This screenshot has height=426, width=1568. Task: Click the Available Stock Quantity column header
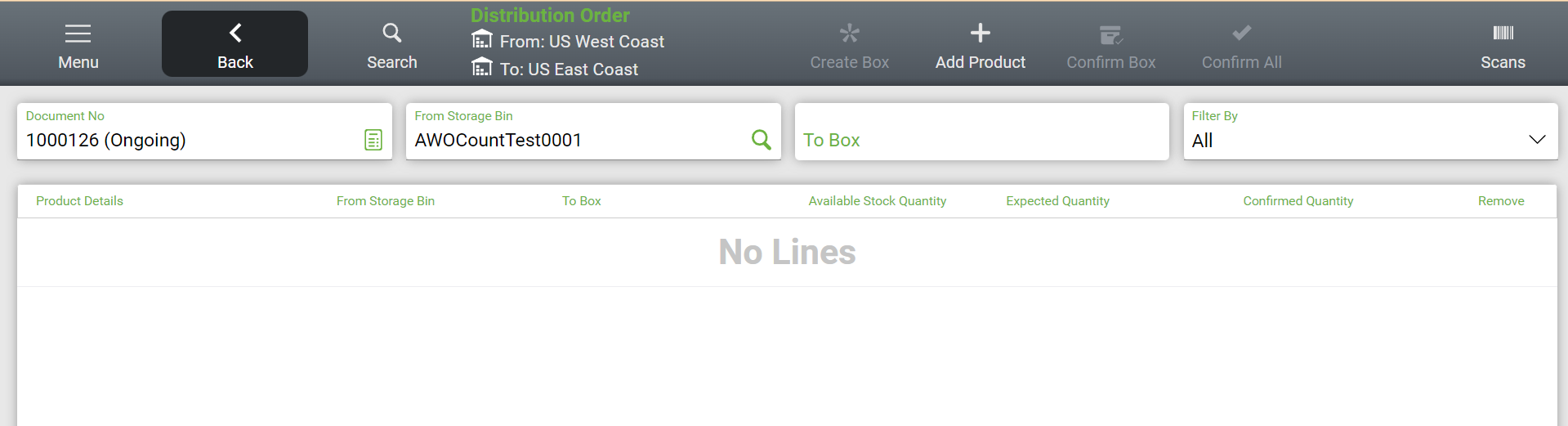tap(877, 201)
